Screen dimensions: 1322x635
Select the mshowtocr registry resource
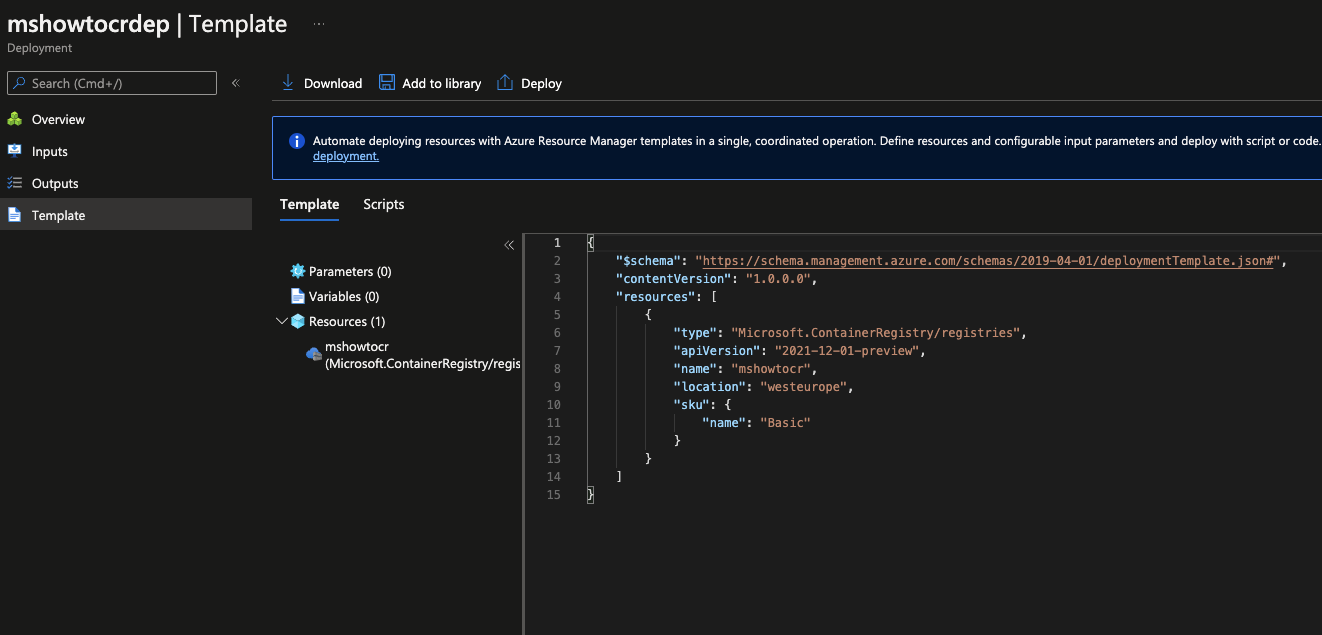(423, 355)
